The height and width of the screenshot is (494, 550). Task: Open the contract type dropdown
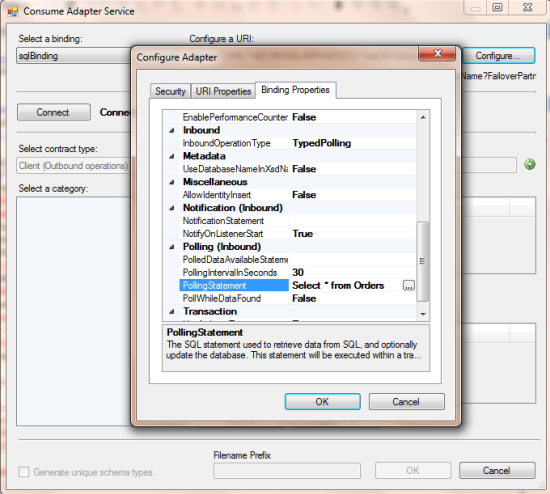tap(73, 166)
